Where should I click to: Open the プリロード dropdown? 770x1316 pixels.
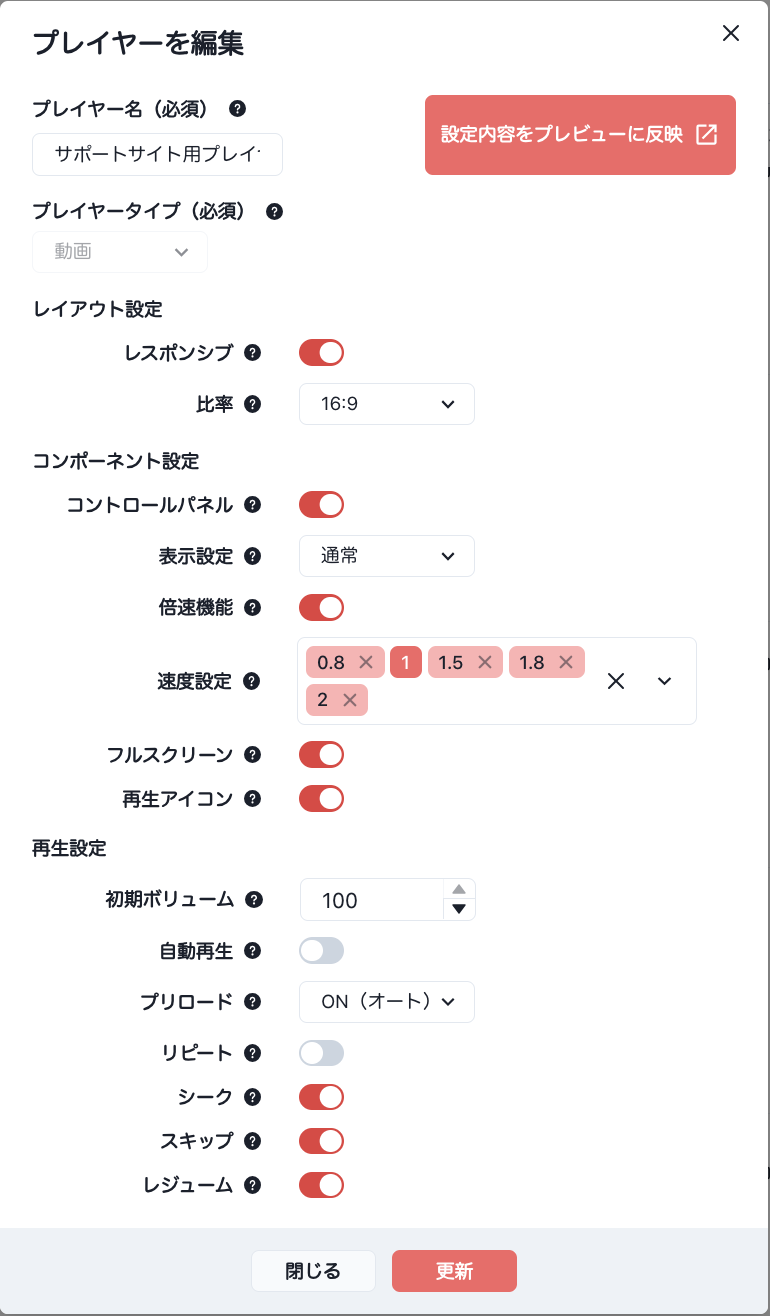387,1001
